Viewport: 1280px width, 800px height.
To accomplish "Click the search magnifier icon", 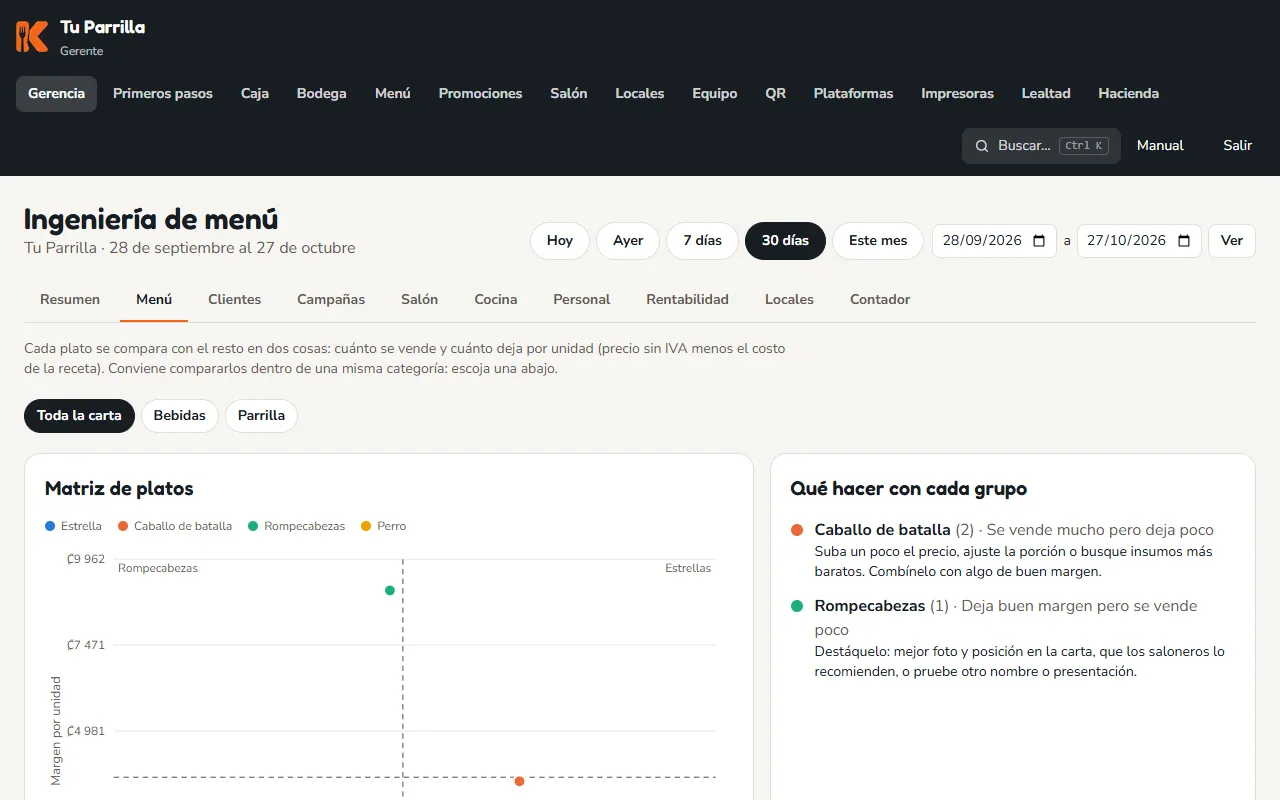I will [x=982, y=146].
